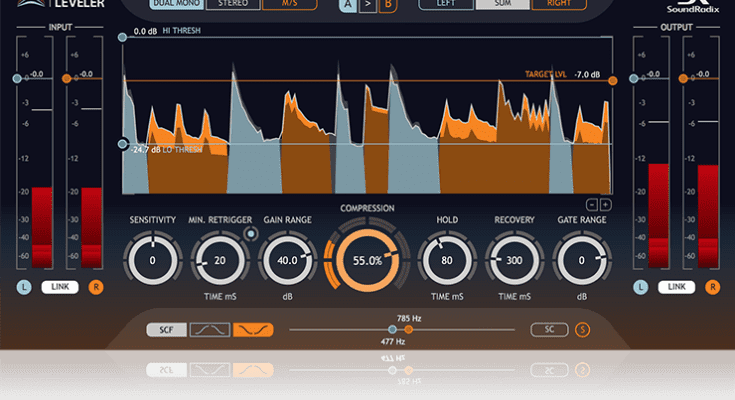
Task: Click the SC sidechain button
Action: pyautogui.click(x=549, y=329)
